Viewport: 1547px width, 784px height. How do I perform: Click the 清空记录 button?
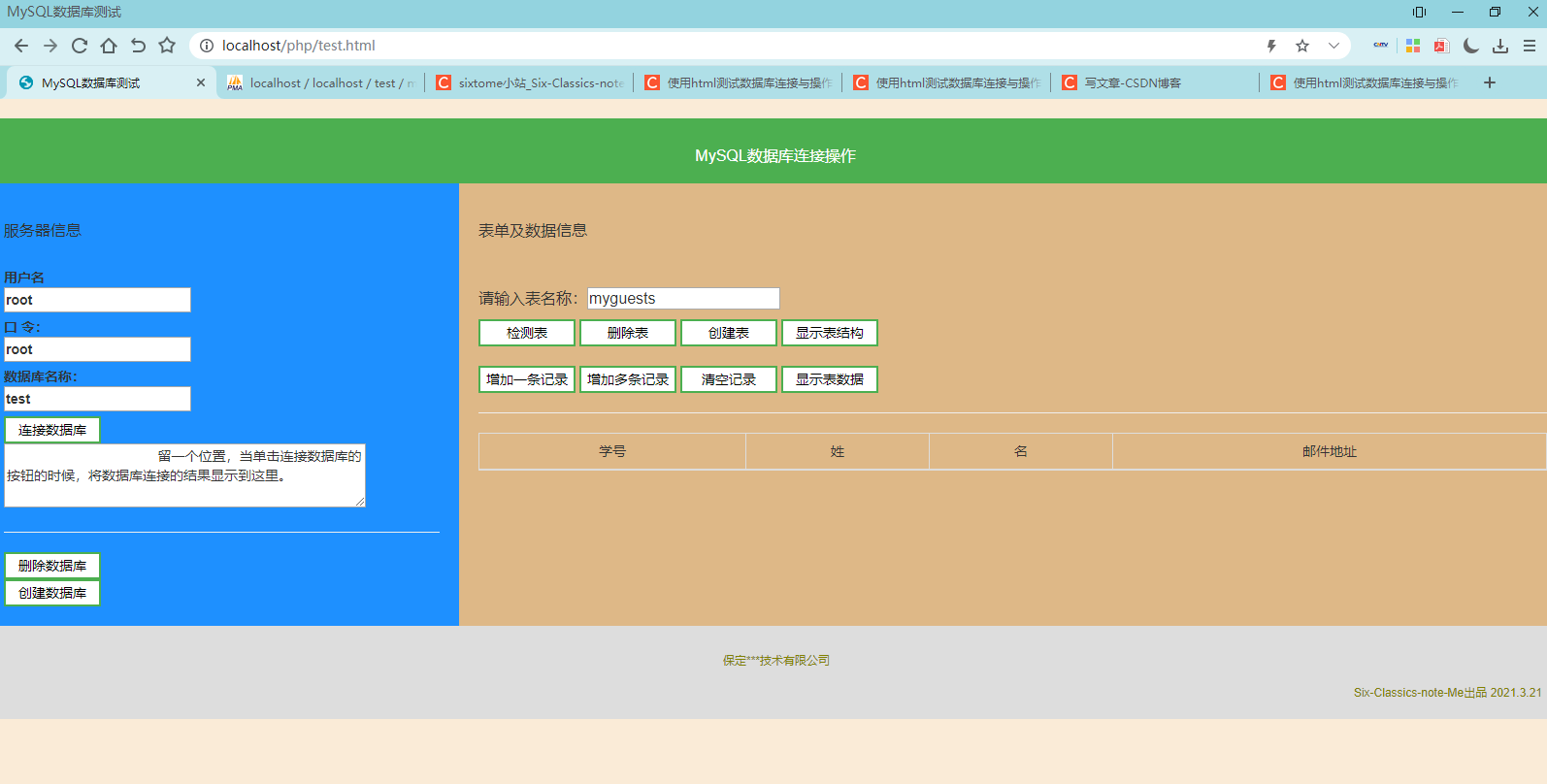[x=729, y=379]
